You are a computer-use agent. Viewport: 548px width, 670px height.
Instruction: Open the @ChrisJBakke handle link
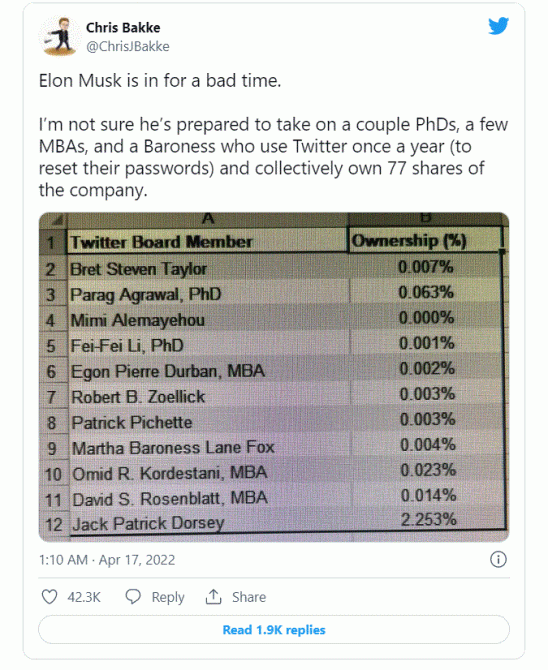point(128,46)
